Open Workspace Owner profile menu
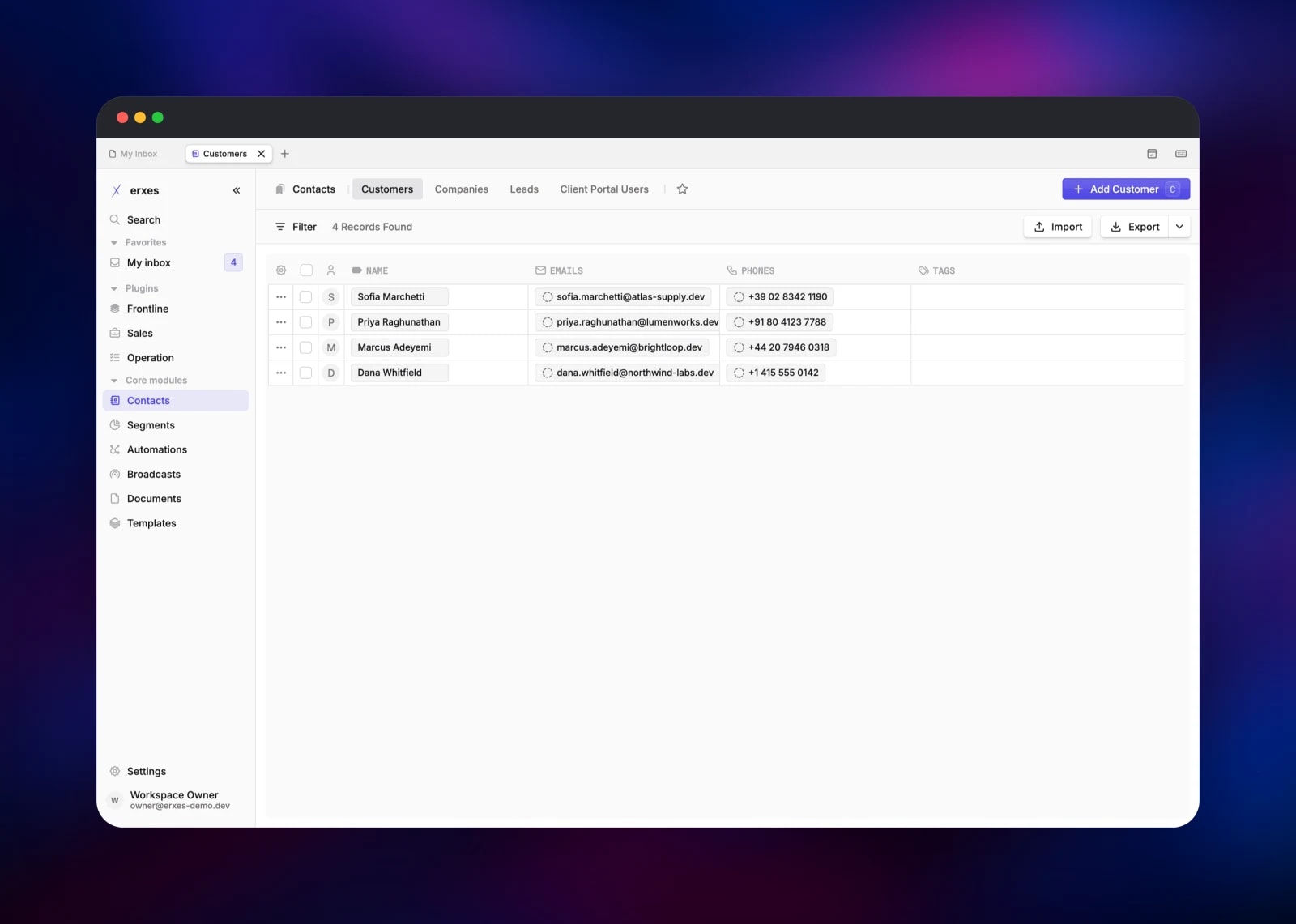 [176, 800]
